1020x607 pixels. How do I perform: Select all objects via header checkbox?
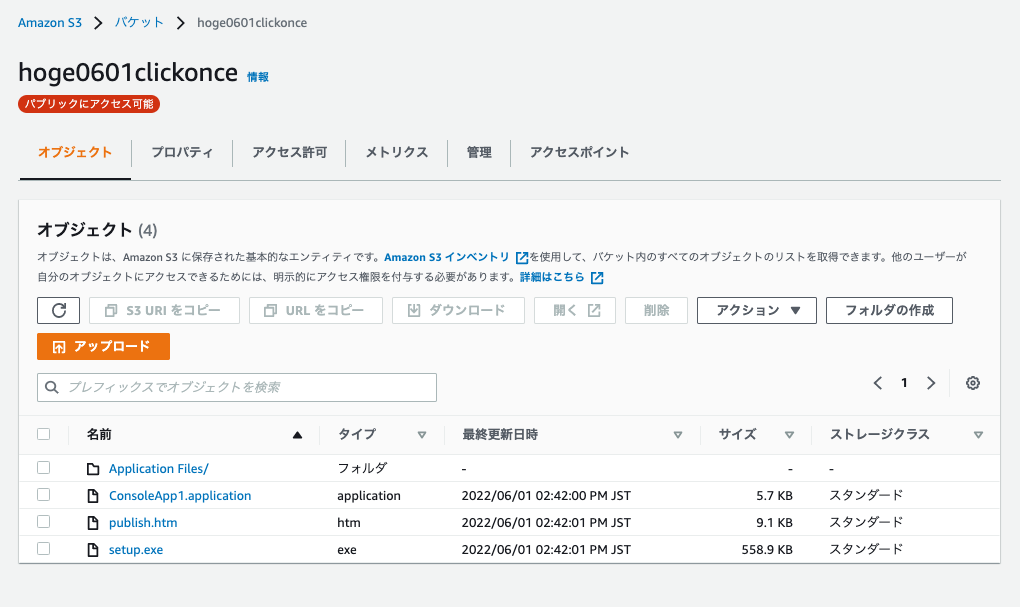tap(42, 434)
